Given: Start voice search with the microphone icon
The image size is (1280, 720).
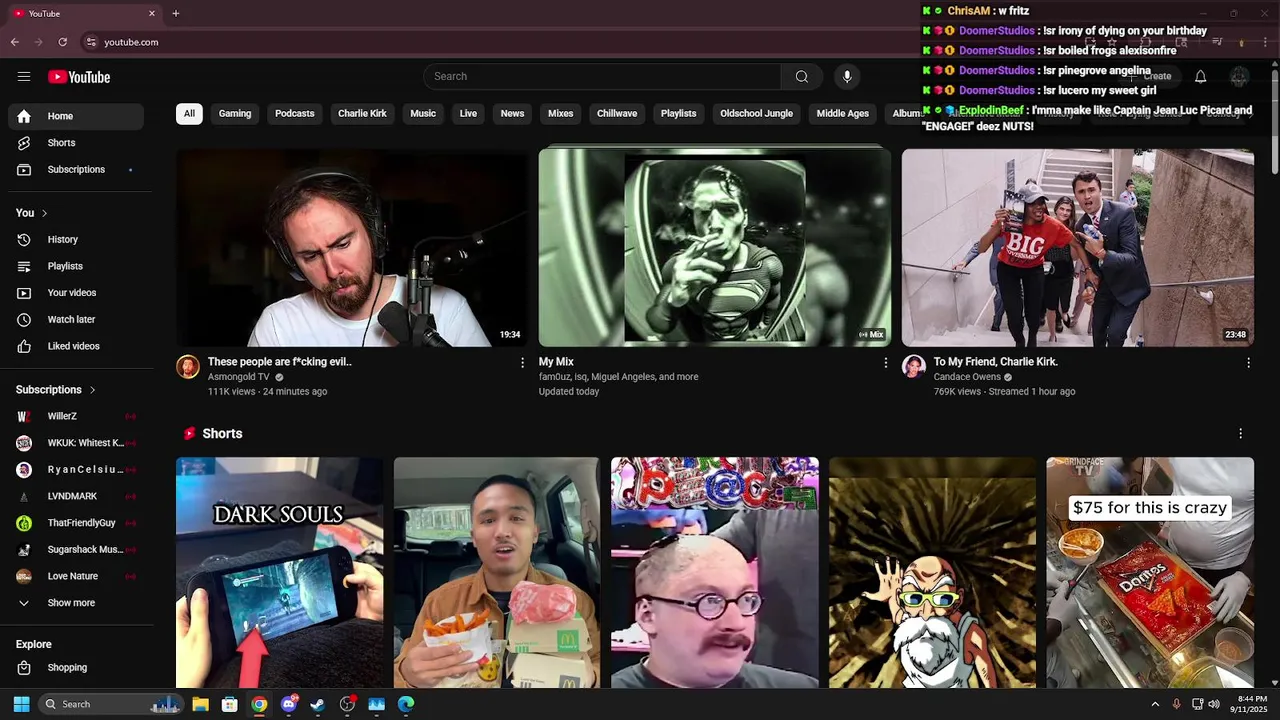Looking at the screenshot, I should click(847, 77).
